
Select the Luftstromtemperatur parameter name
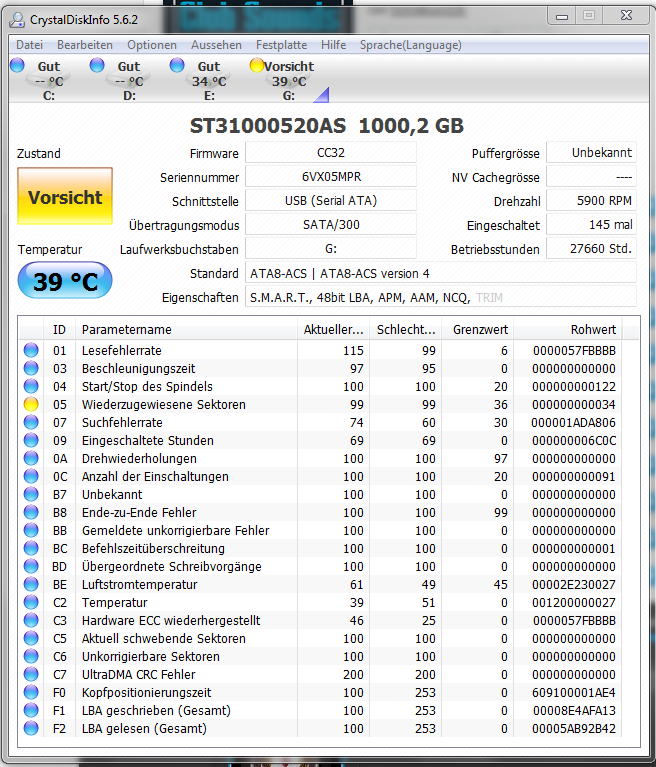click(139, 585)
